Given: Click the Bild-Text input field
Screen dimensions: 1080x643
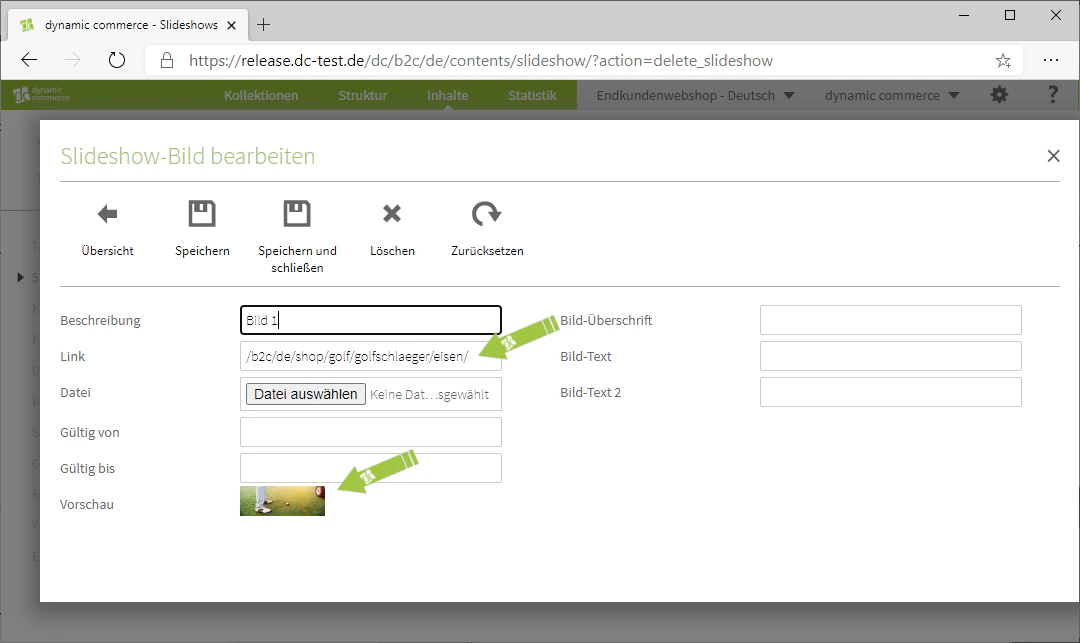Looking at the screenshot, I should (x=891, y=356).
